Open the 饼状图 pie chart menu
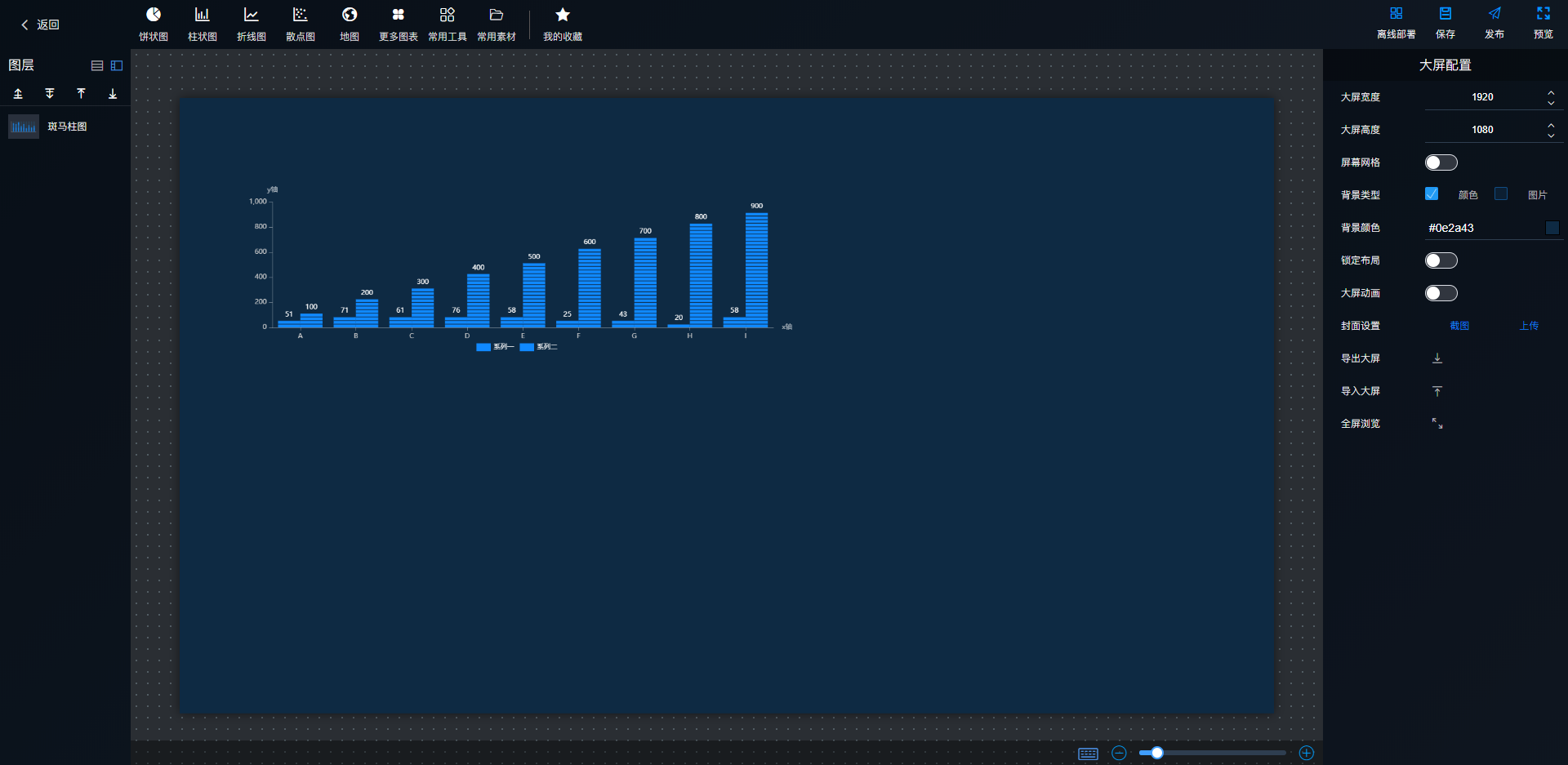Viewport: 1568px width, 765px height. click(154, 24)
